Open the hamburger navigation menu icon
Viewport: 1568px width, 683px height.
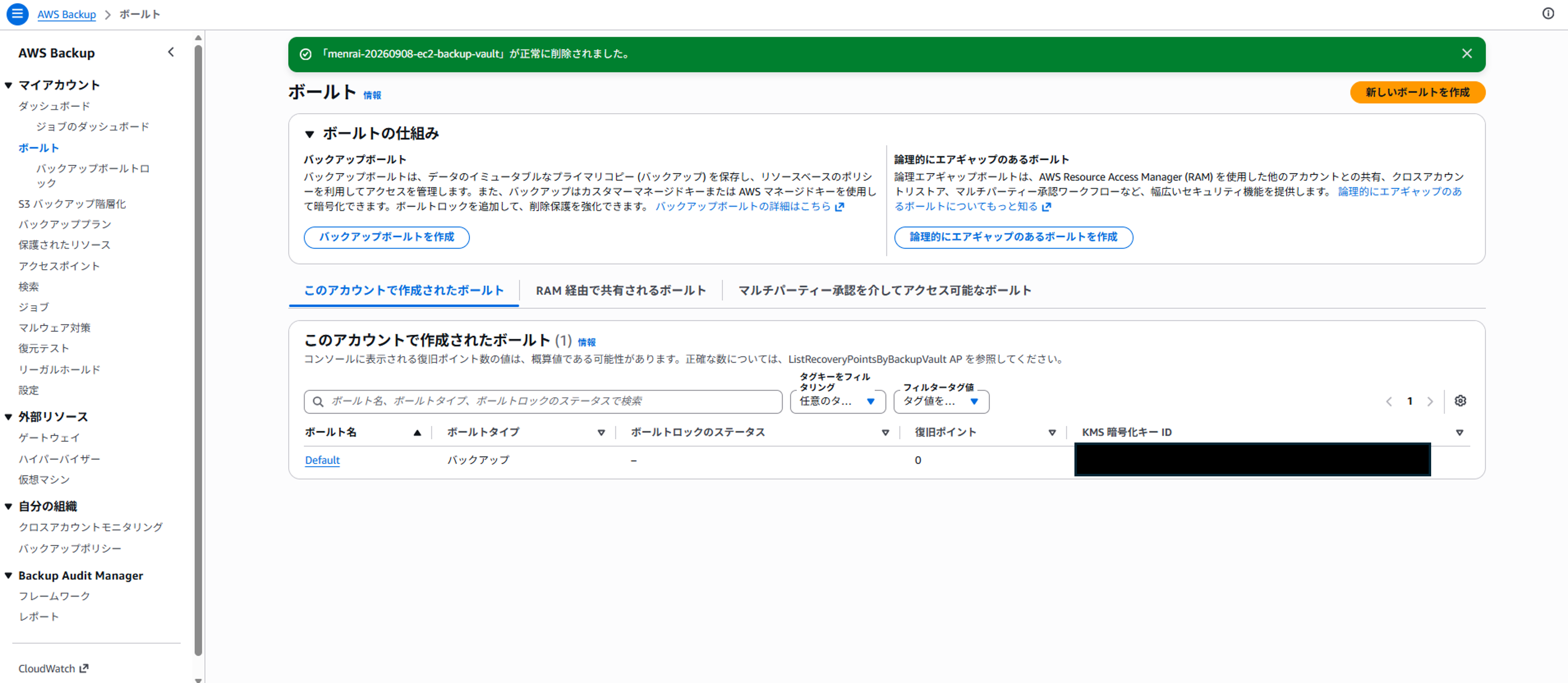point(18,14)
